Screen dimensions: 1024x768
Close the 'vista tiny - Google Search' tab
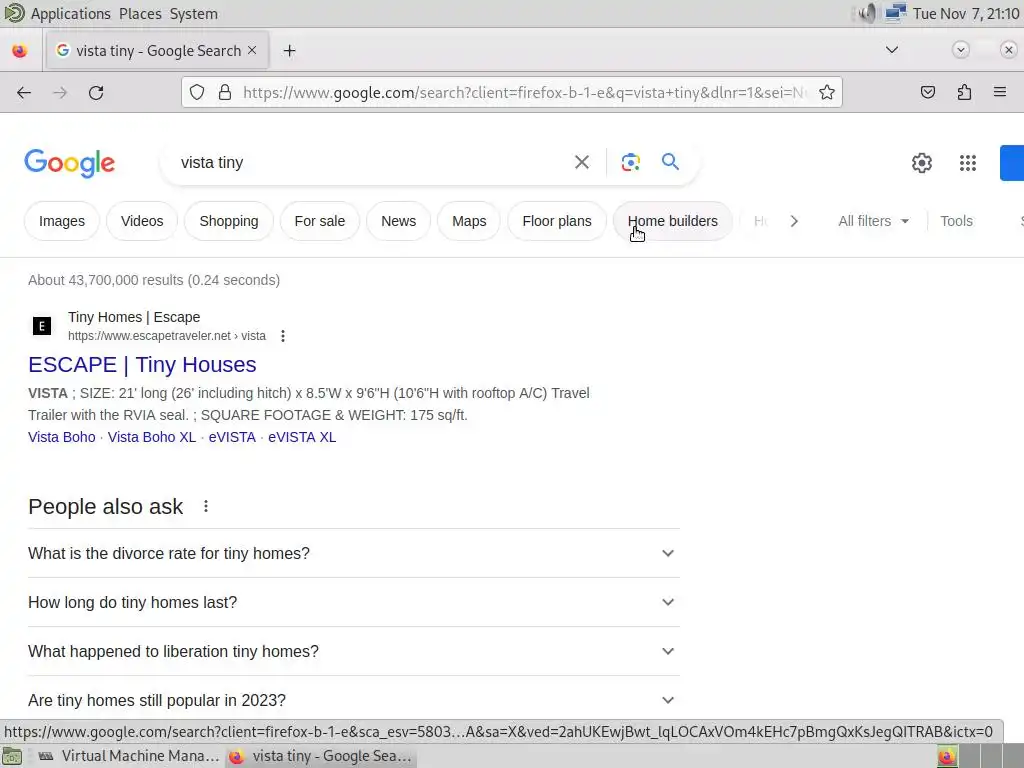pos(252,50)
